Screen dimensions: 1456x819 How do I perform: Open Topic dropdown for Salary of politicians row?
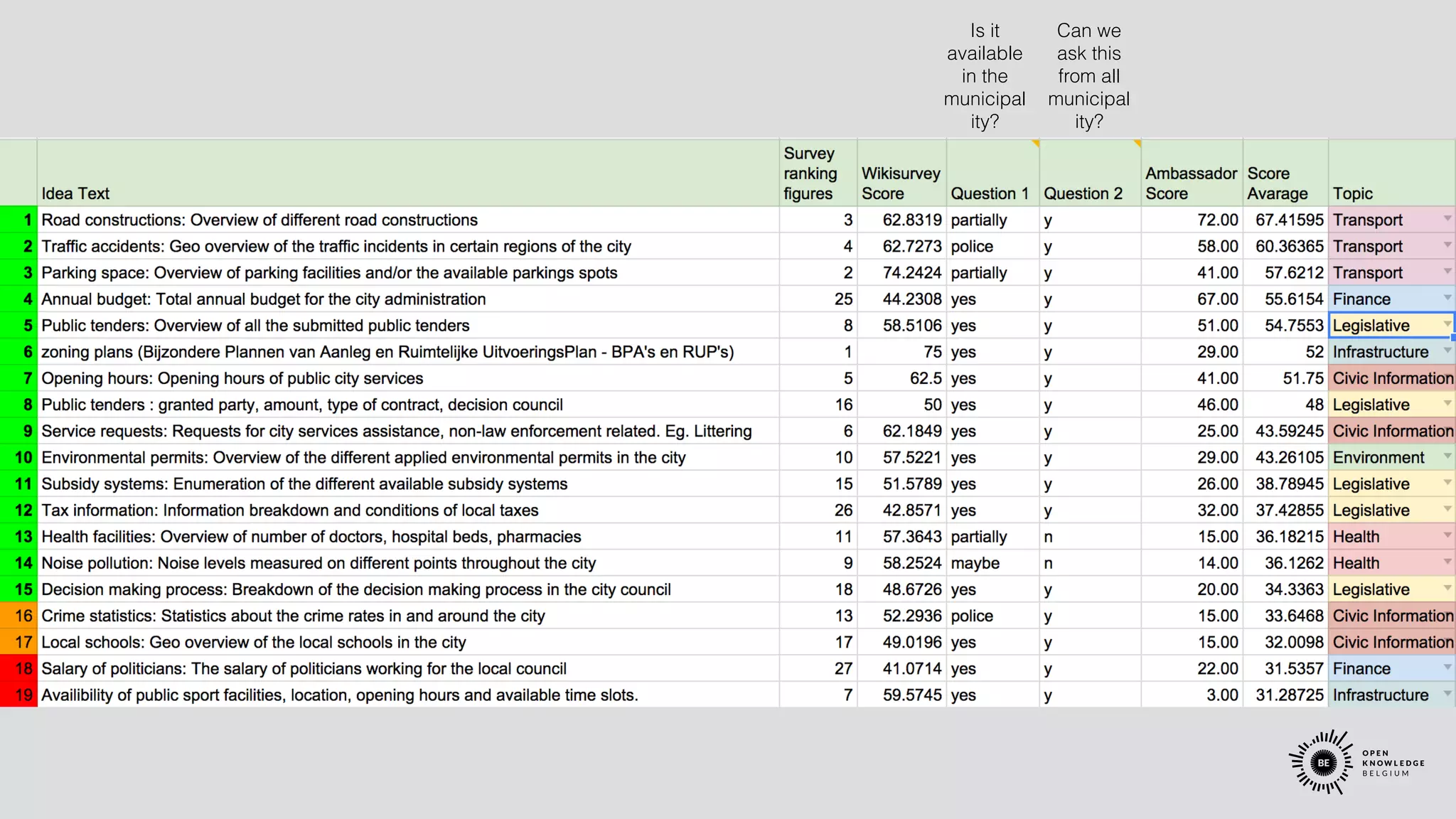[1447, 668]
